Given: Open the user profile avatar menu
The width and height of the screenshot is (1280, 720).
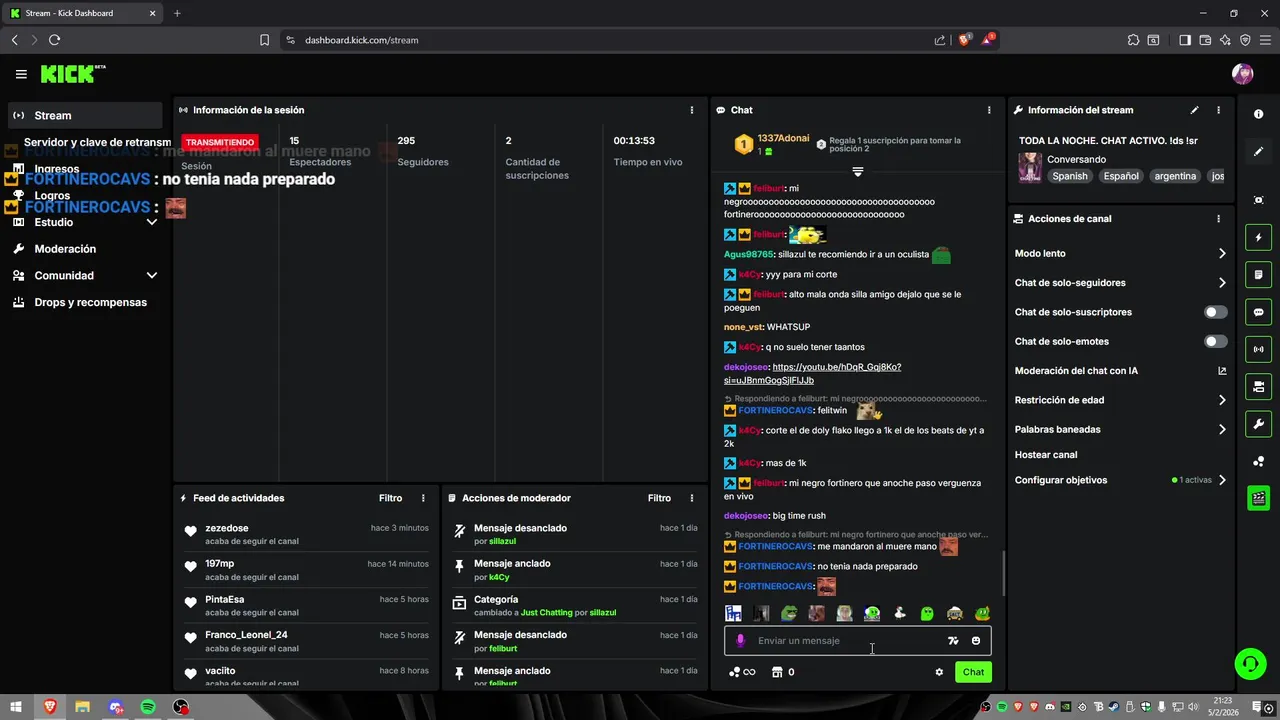Looking at the screenshot, I should click(x=1242, y=74).
